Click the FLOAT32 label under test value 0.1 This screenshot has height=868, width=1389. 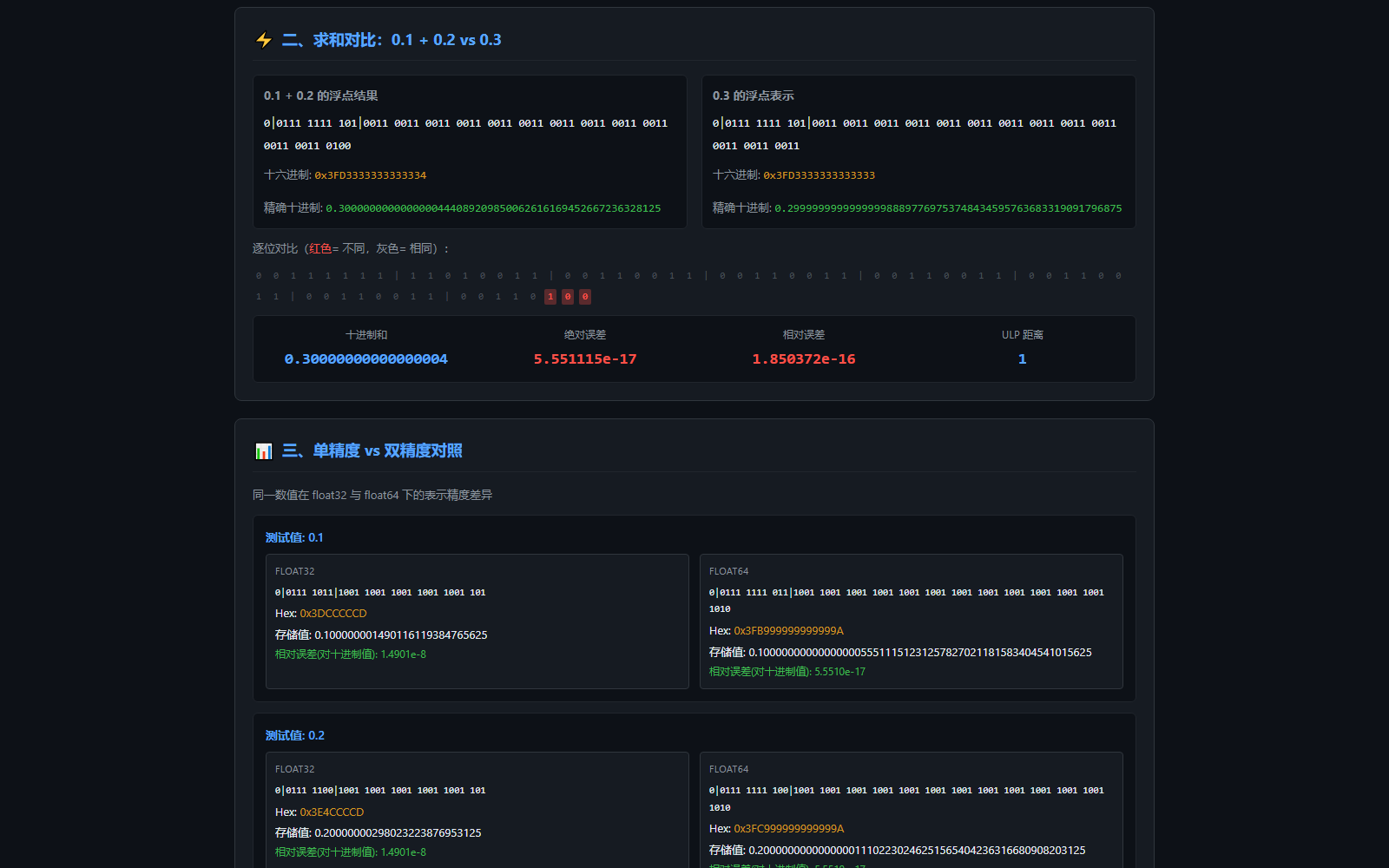[x=295, y=571]
